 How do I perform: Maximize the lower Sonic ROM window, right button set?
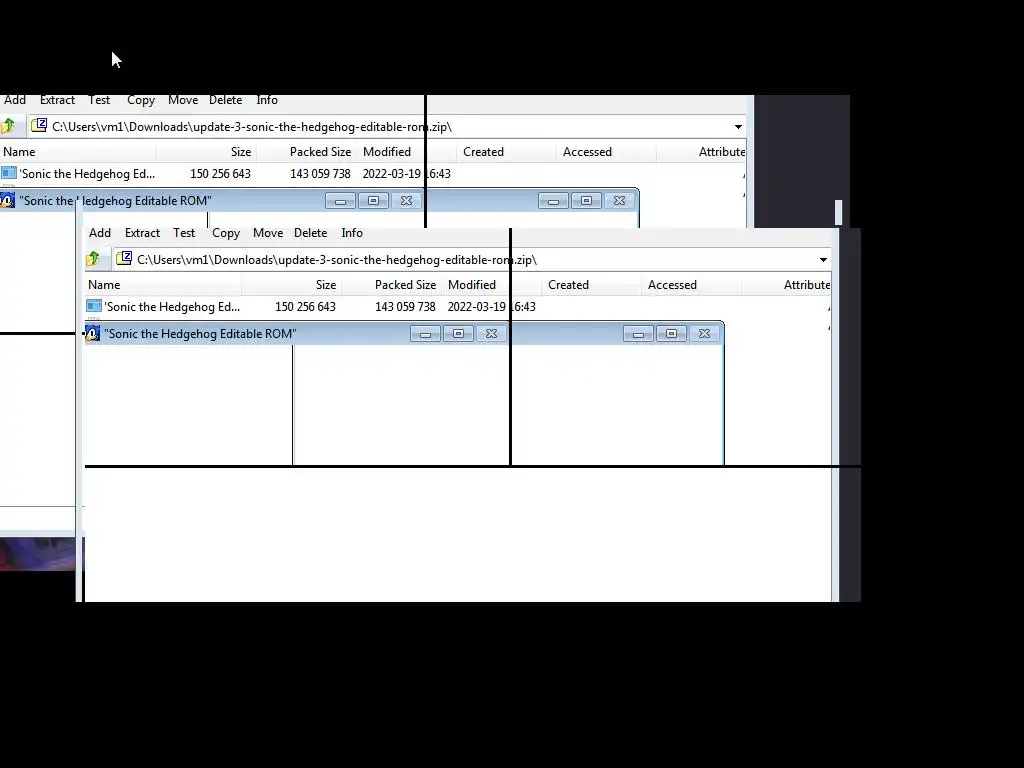671,334
